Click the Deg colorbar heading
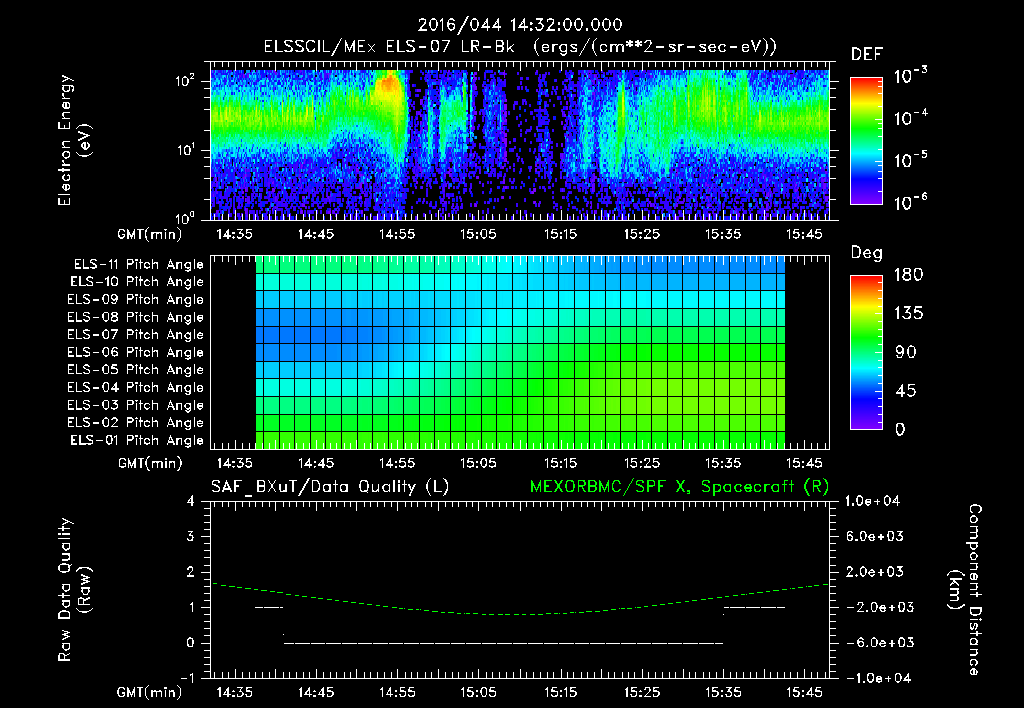This screenshot has width=1024, height=708. [866, 253]
